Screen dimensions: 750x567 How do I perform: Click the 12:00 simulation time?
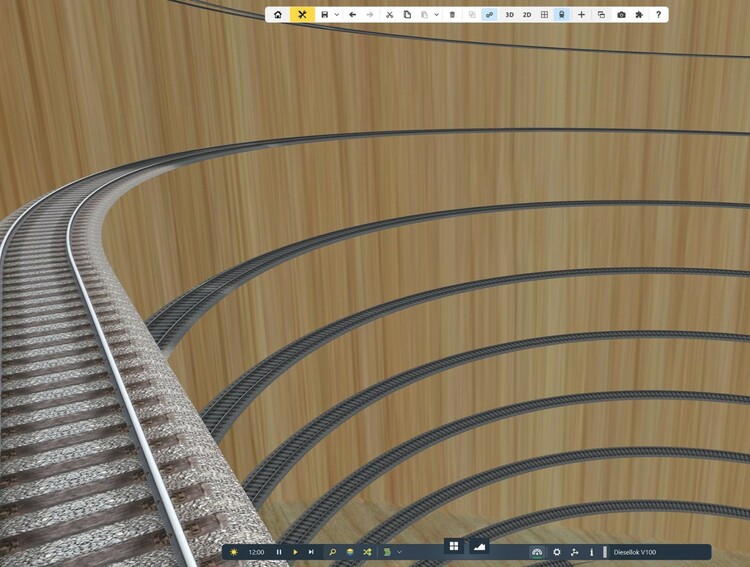(x=256, y=552)
